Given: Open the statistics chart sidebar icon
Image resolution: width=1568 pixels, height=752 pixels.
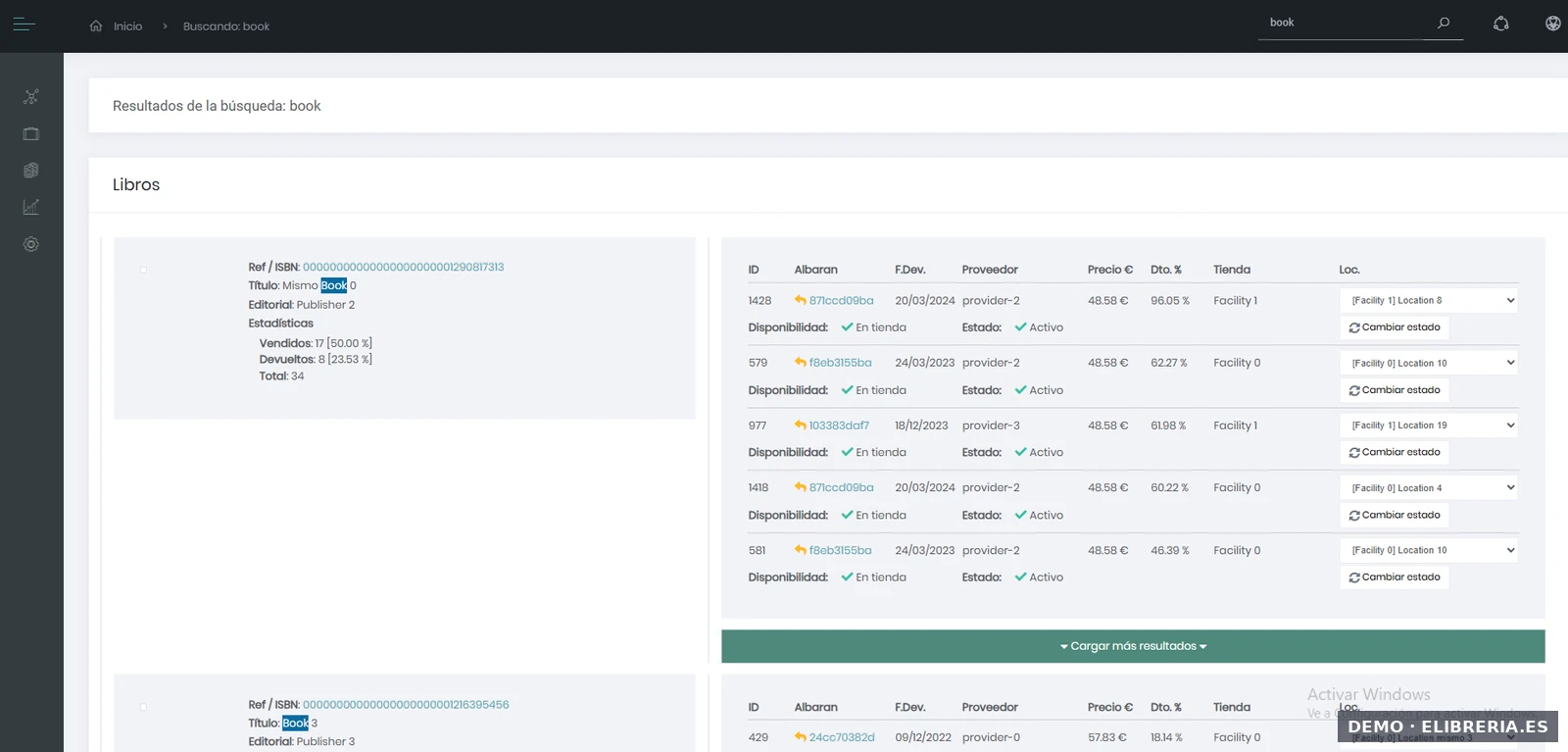Looking at the screenshot, I should 31,207.
